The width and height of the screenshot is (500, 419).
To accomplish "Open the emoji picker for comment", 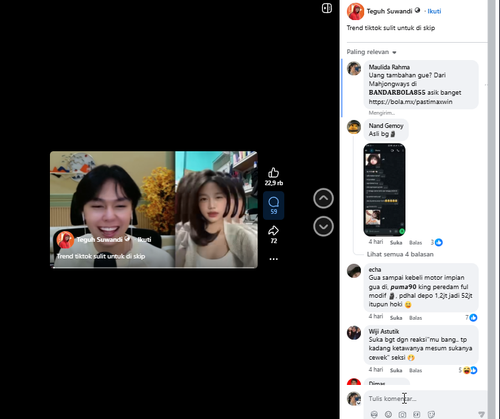I will 388,414.
